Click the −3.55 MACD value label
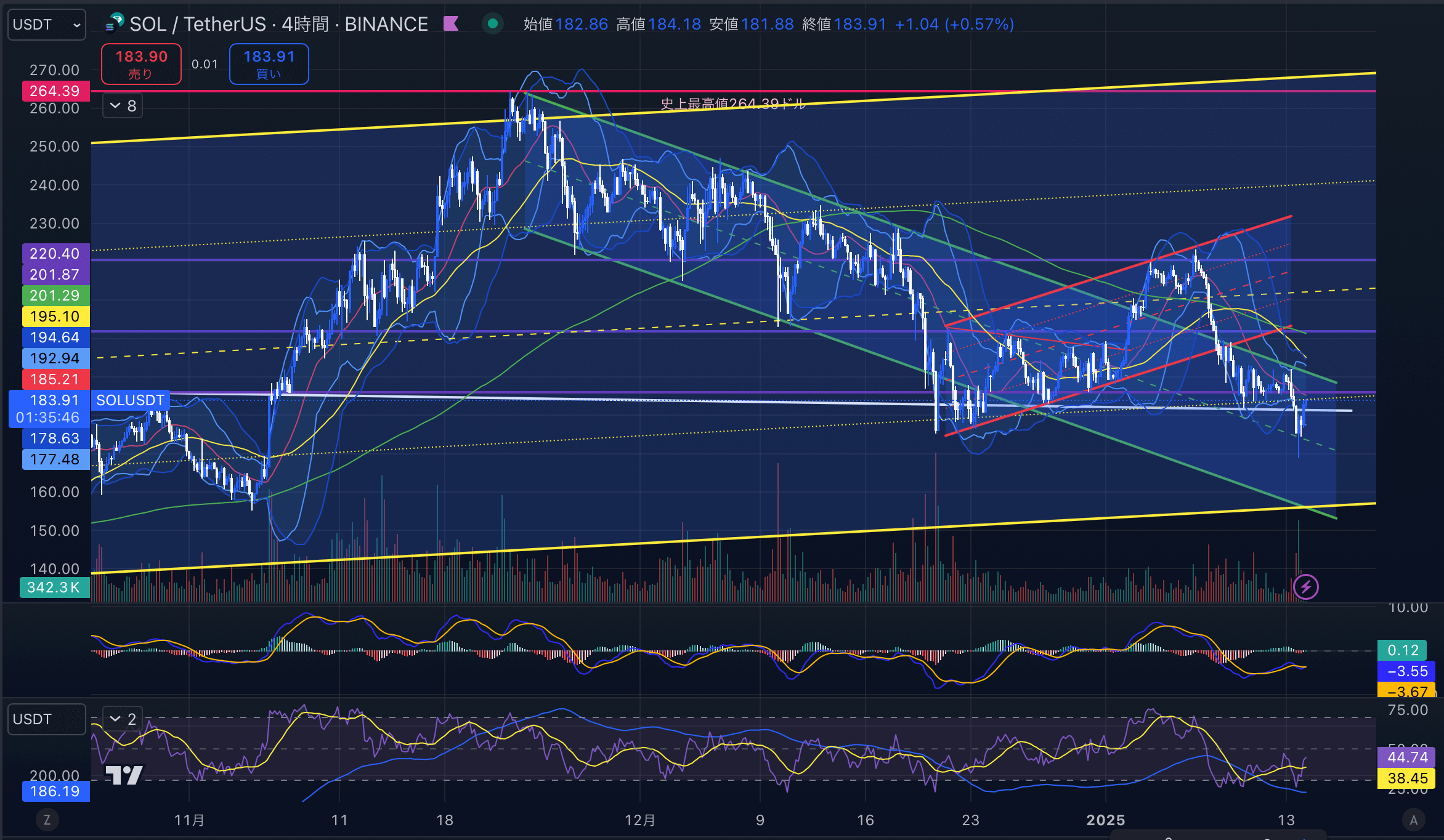 pyautogui.click(x=1407, y=671)
